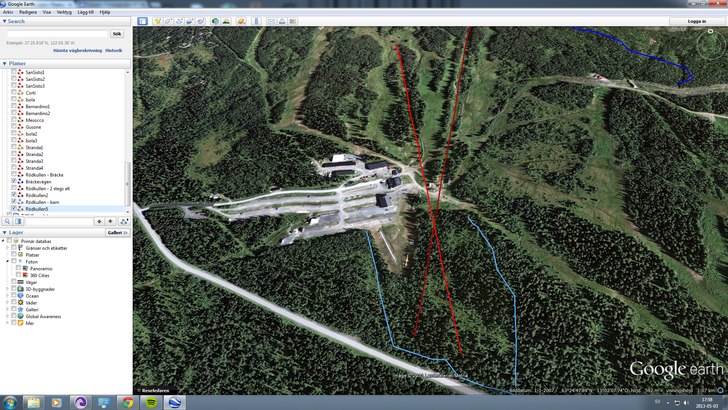This screenshot has width=728, height=410.
Task: Toggle the sidebar panel toolbar button
Action: [x=141, y=20]
